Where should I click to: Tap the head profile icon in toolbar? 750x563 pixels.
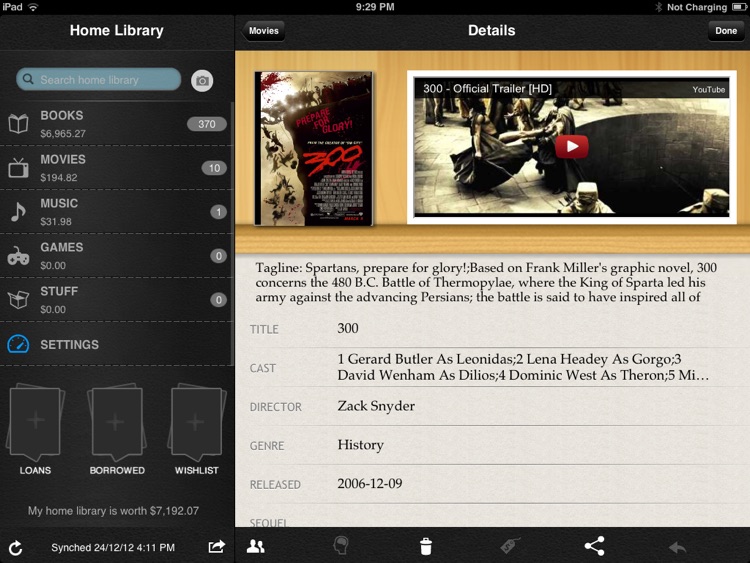(341, 546)
